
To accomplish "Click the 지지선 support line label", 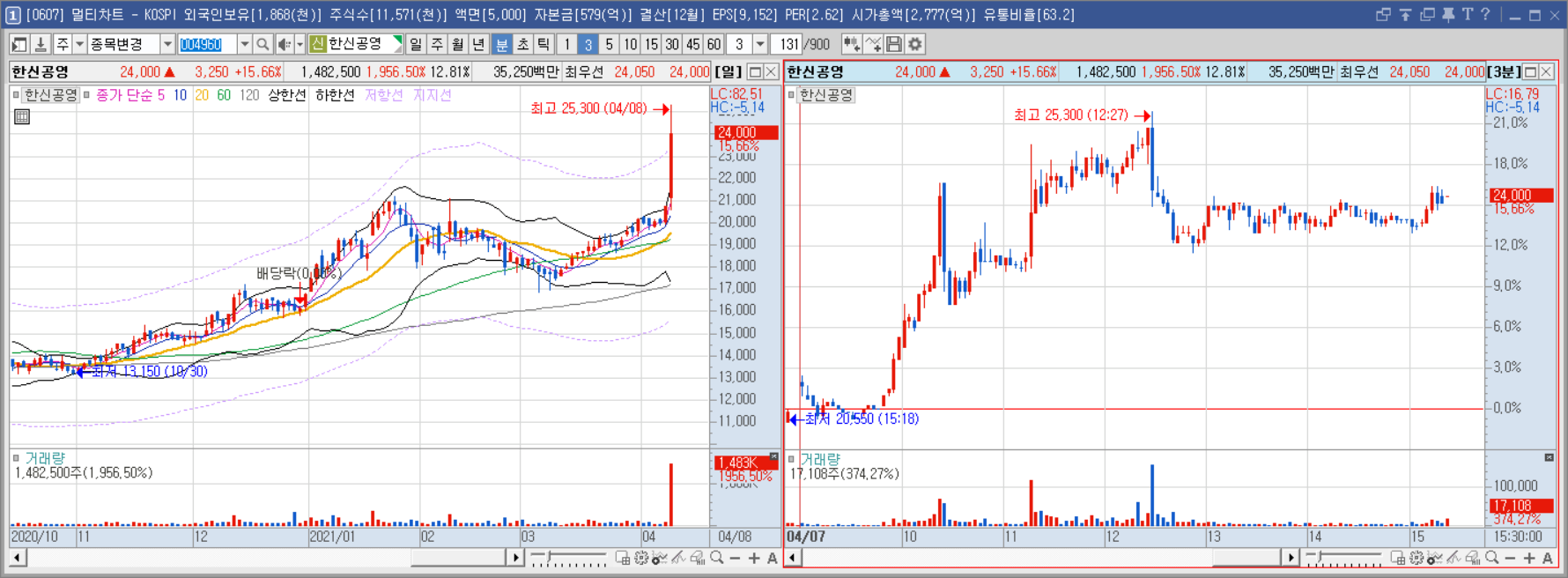I will (x=433, y=95).
